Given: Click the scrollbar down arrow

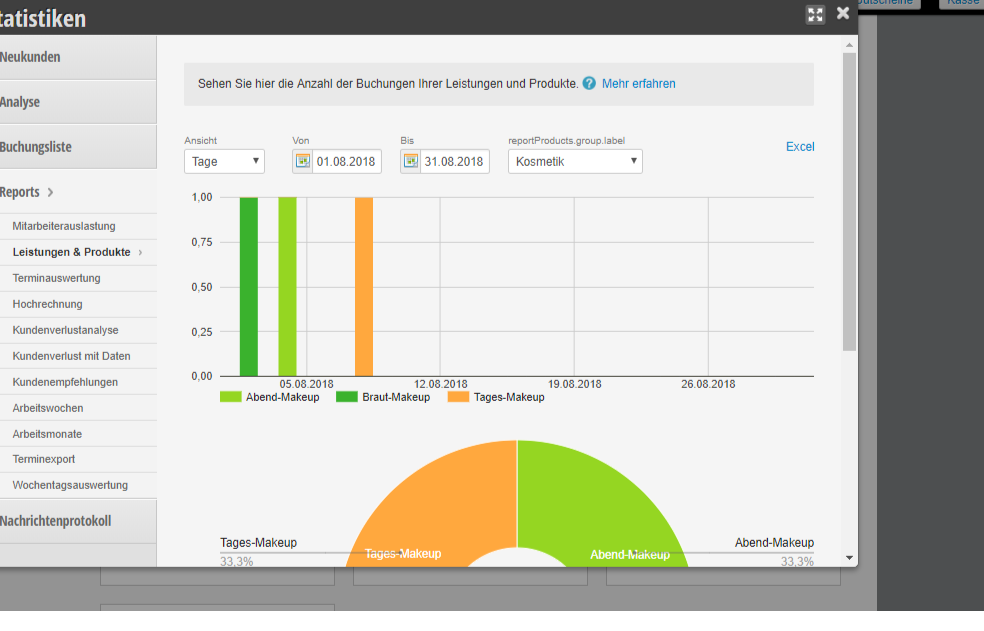Looking at the screenshot, I should point(849,558).
